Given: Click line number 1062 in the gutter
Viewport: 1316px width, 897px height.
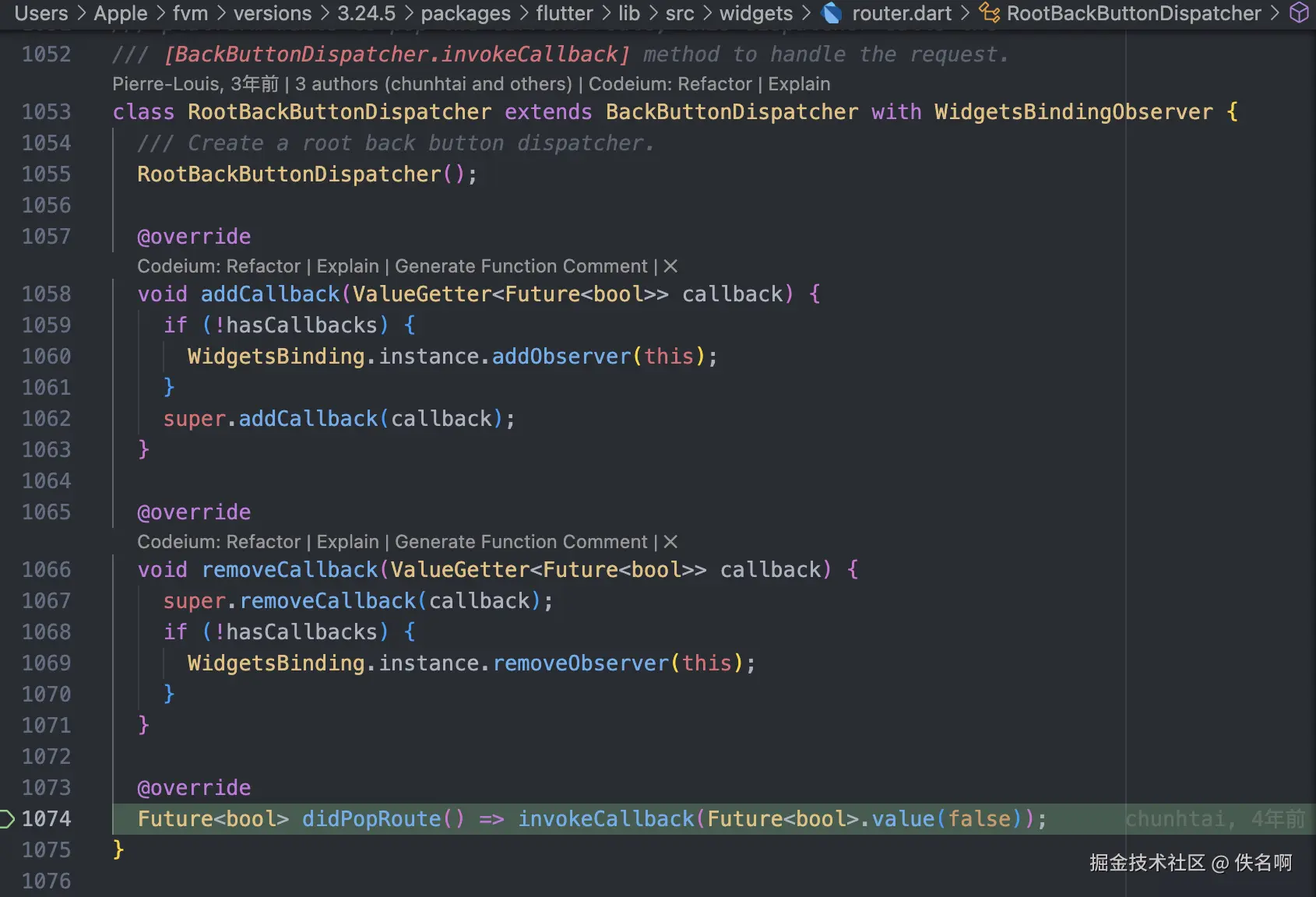Looking at the screenshot, I should click(46, 419).
